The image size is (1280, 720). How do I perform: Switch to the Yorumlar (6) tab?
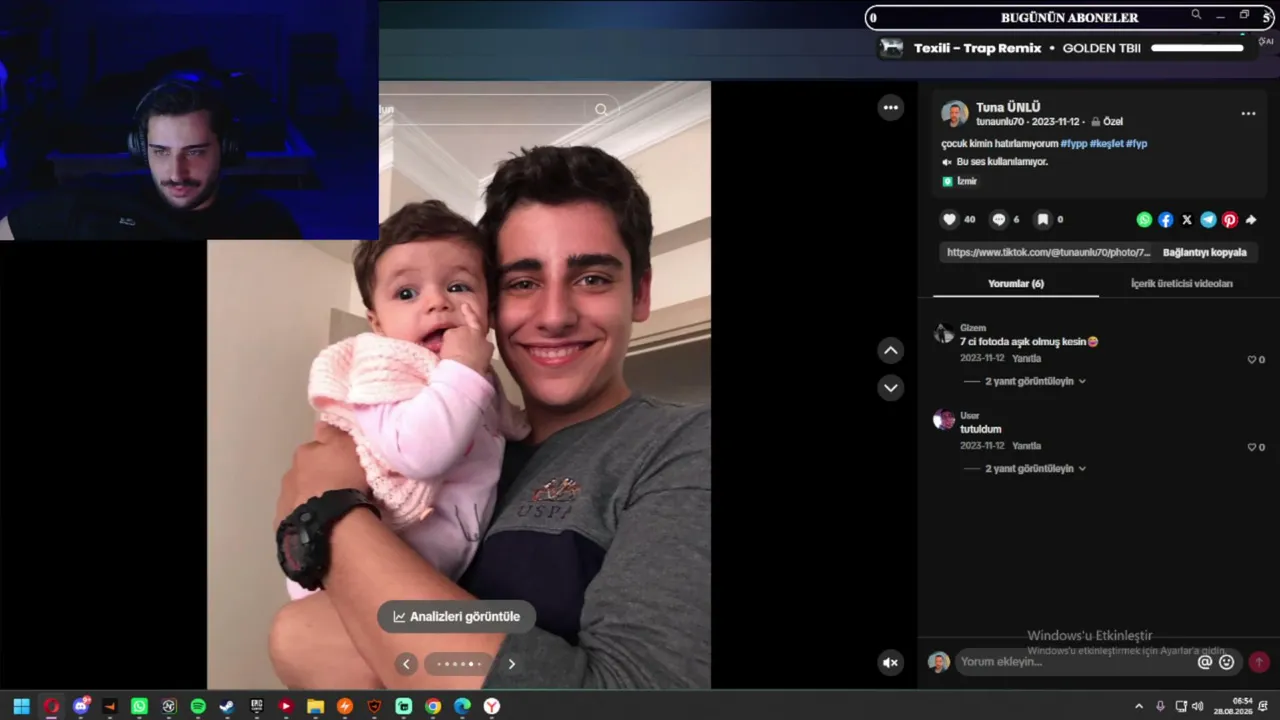[x=1016, y=284]
